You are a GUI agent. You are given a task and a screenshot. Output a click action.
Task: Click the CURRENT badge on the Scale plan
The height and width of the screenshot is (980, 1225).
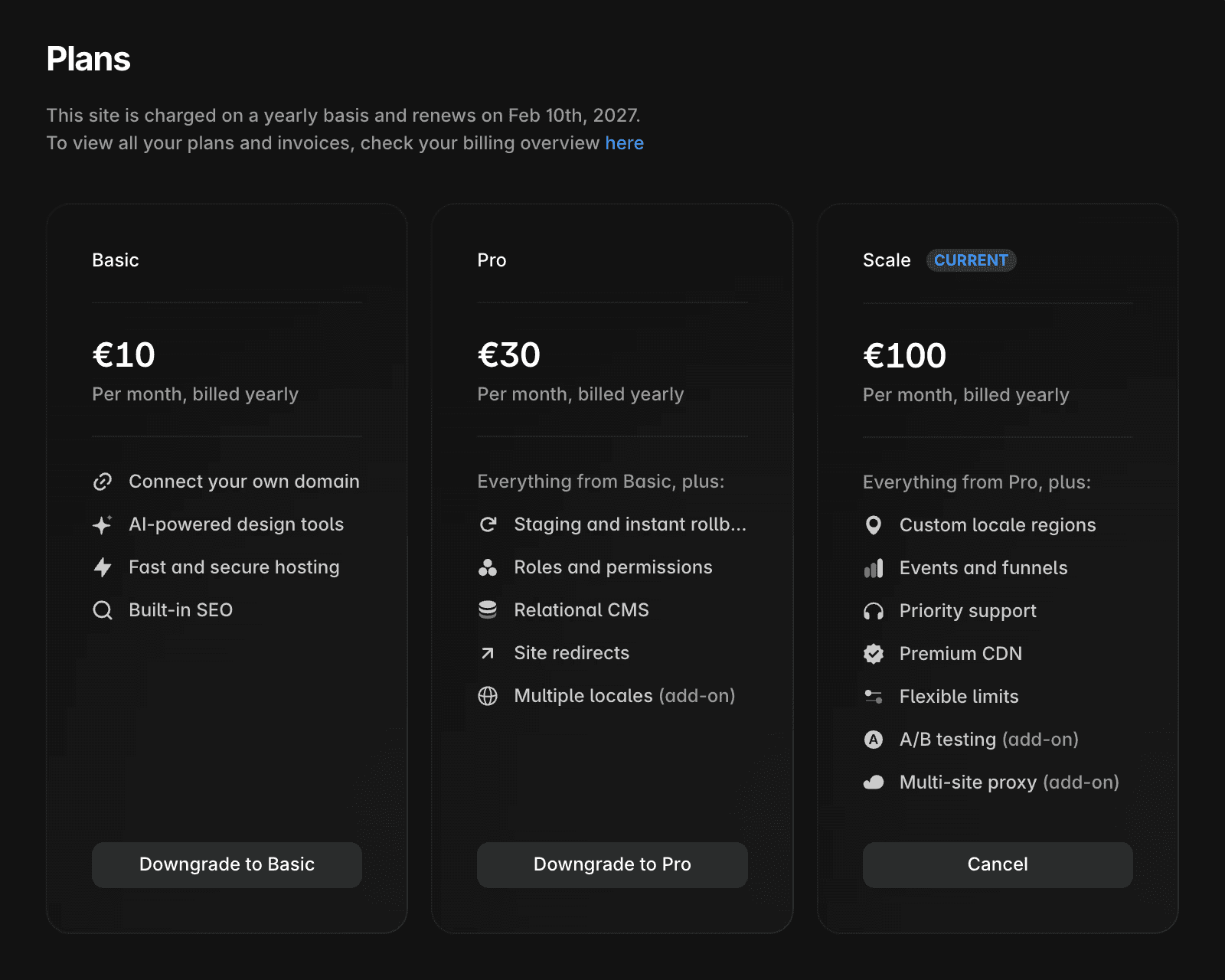971,260
